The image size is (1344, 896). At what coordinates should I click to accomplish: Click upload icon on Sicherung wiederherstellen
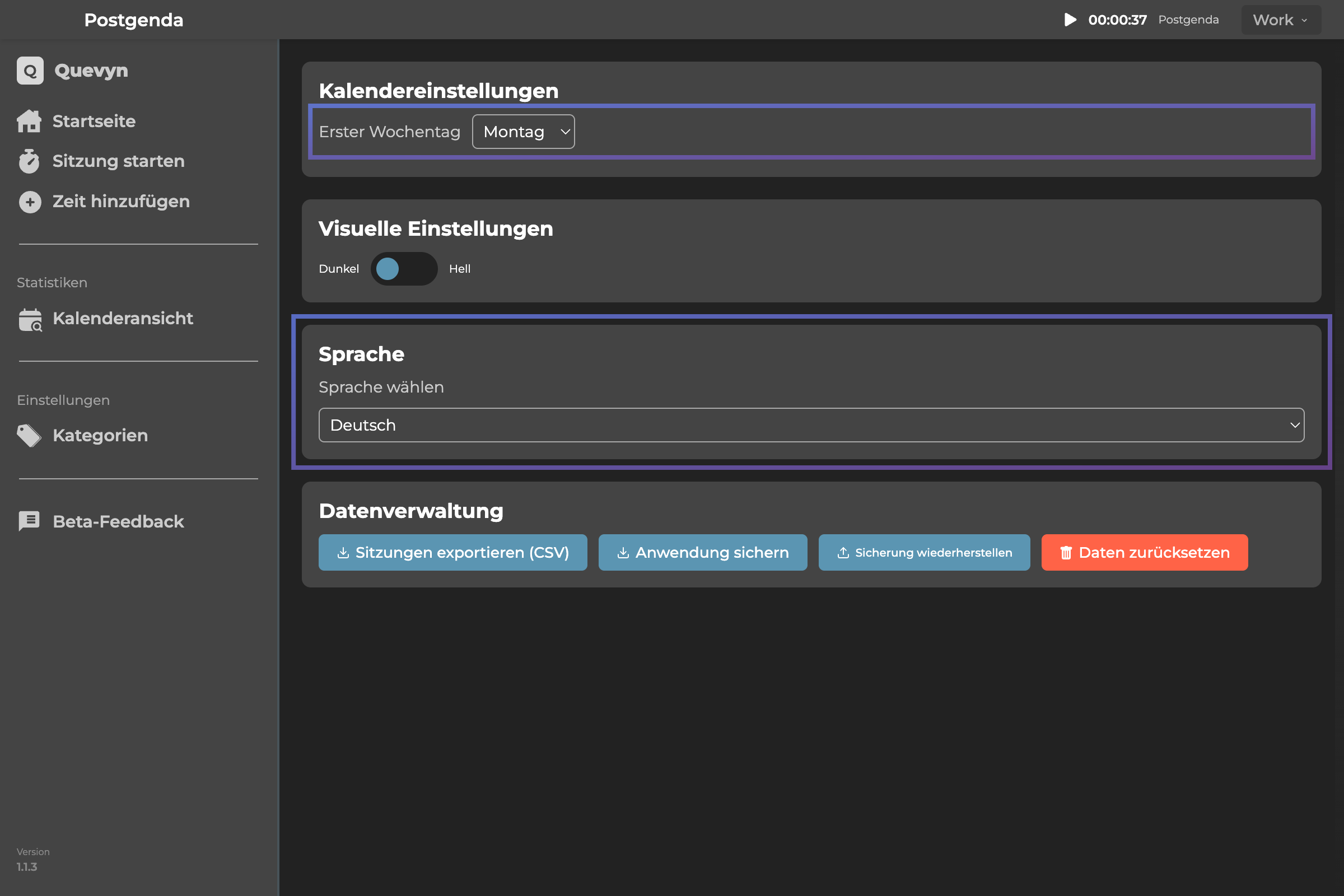coord(843,553)
